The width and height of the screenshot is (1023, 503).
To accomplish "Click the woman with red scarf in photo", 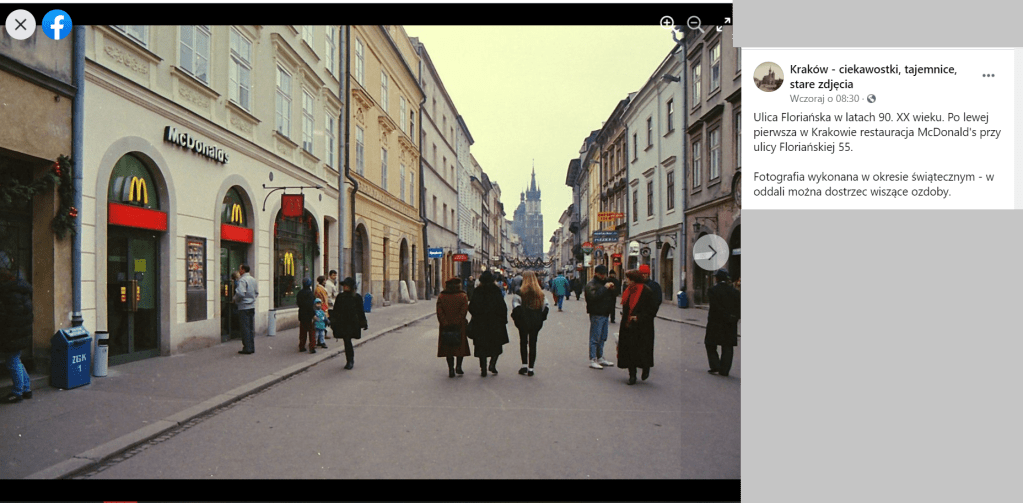I will [634, 325].
